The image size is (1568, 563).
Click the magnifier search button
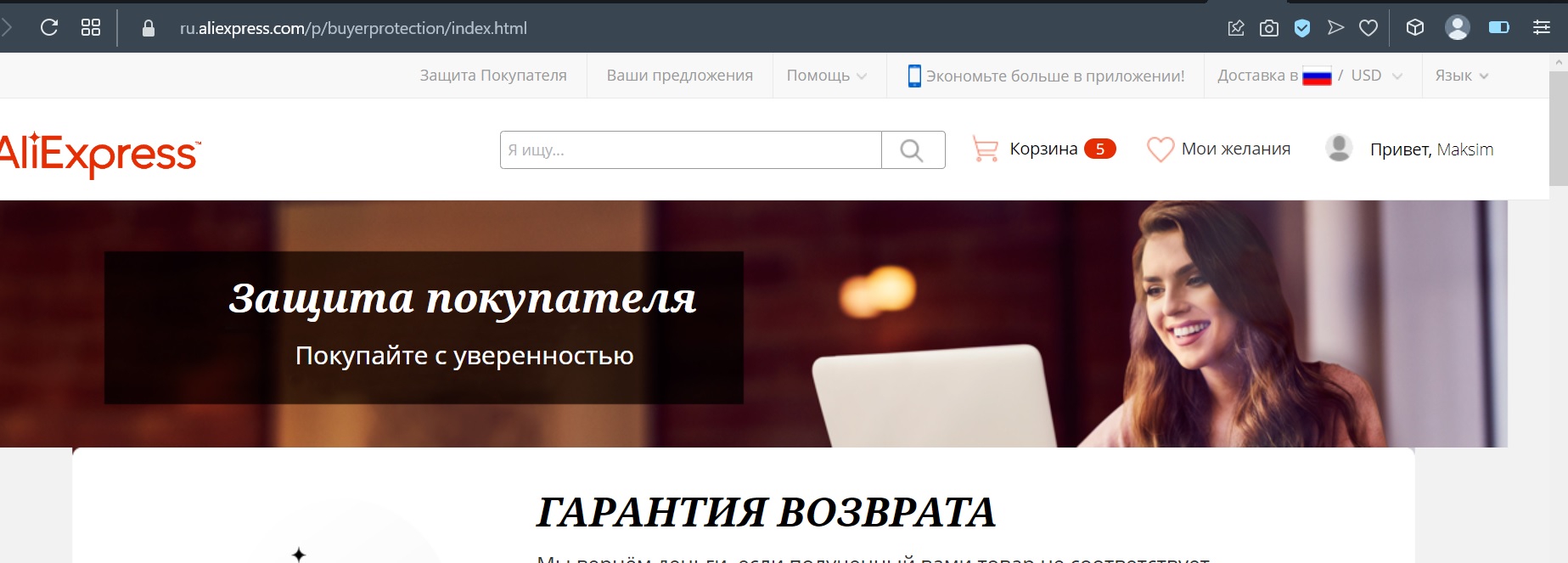pos(913,150)
